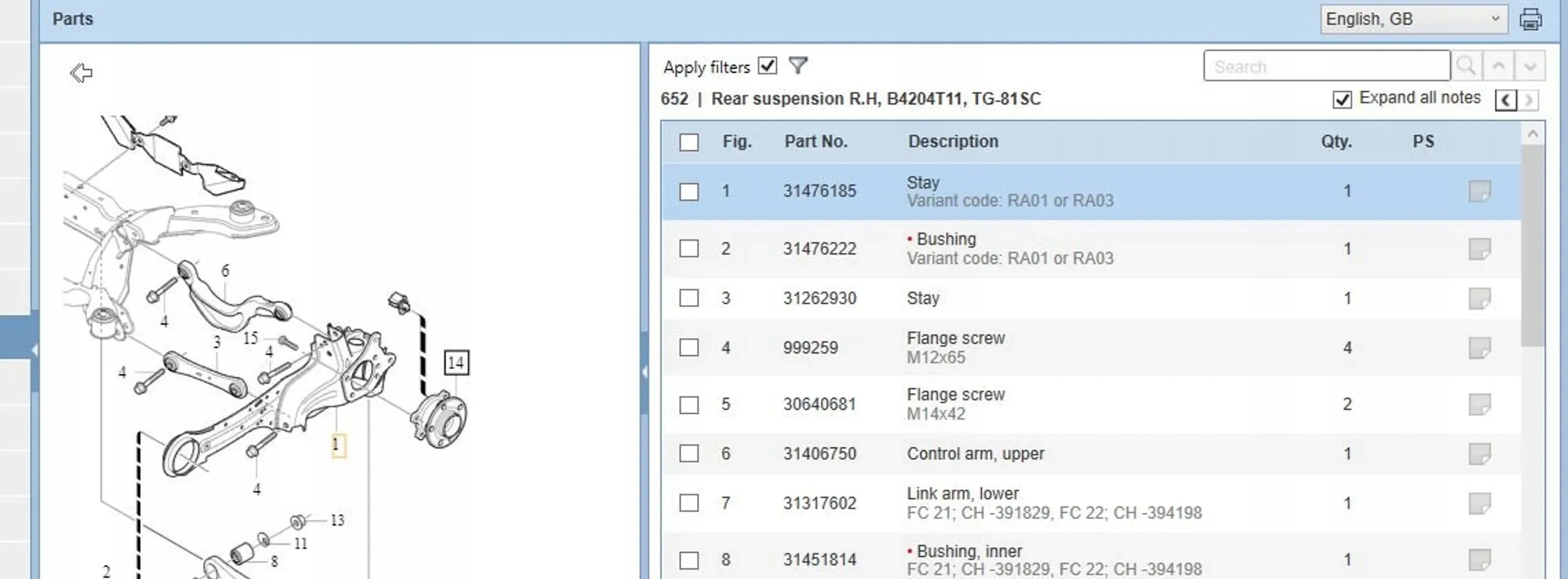Click callout 13 in the diagram
Screen dimensions: 1568x579
point(337,520)
